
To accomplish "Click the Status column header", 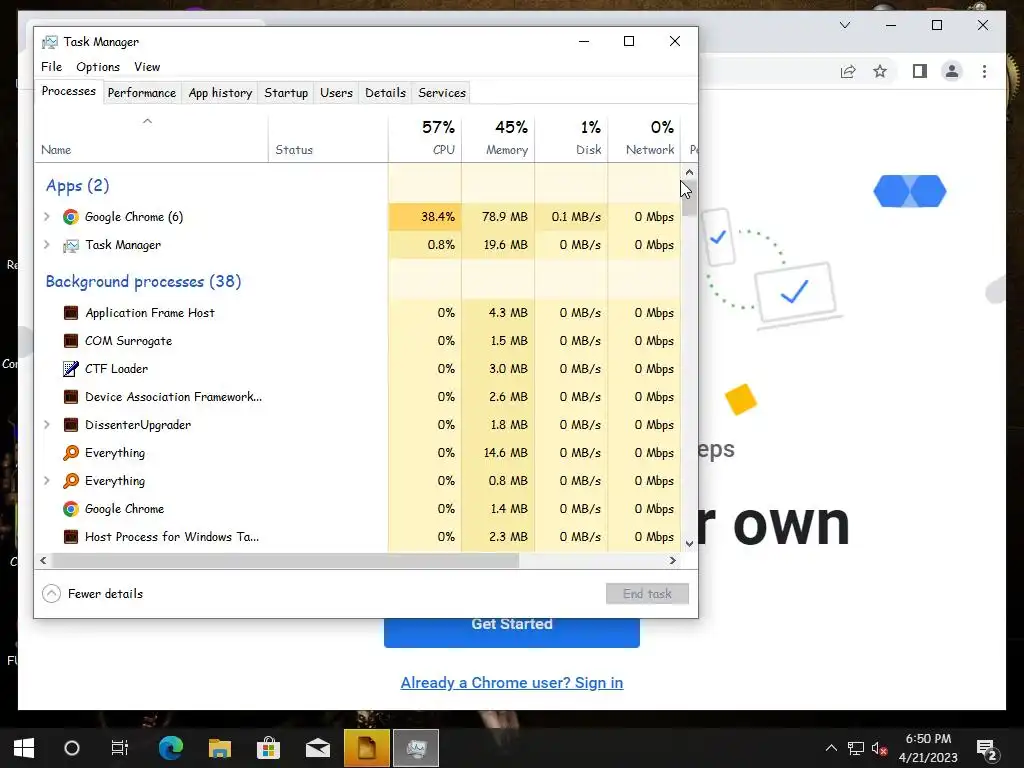I will tap(328, 138).
